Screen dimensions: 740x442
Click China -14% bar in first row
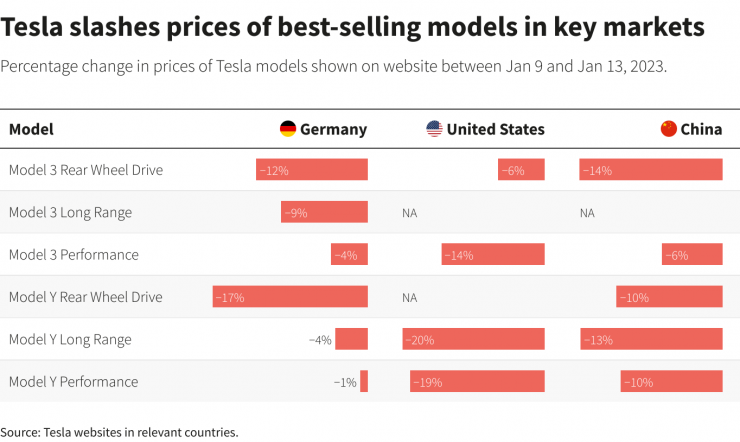click(651, 169)
